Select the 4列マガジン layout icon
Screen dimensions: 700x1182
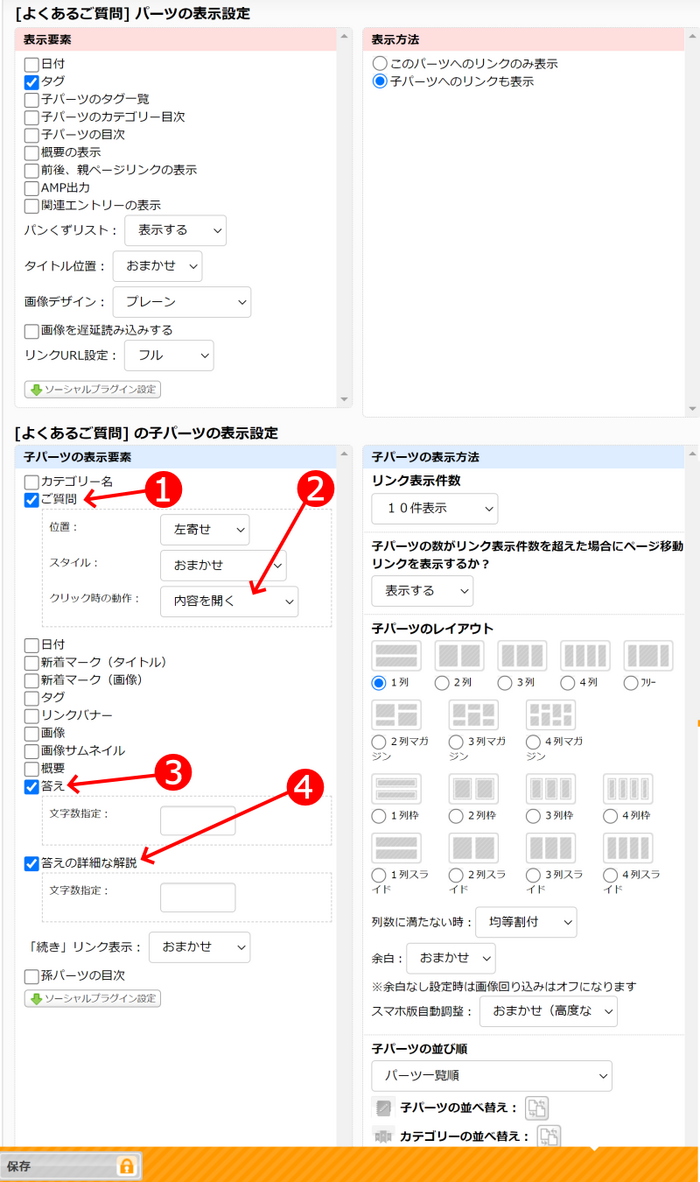(551, 715)
